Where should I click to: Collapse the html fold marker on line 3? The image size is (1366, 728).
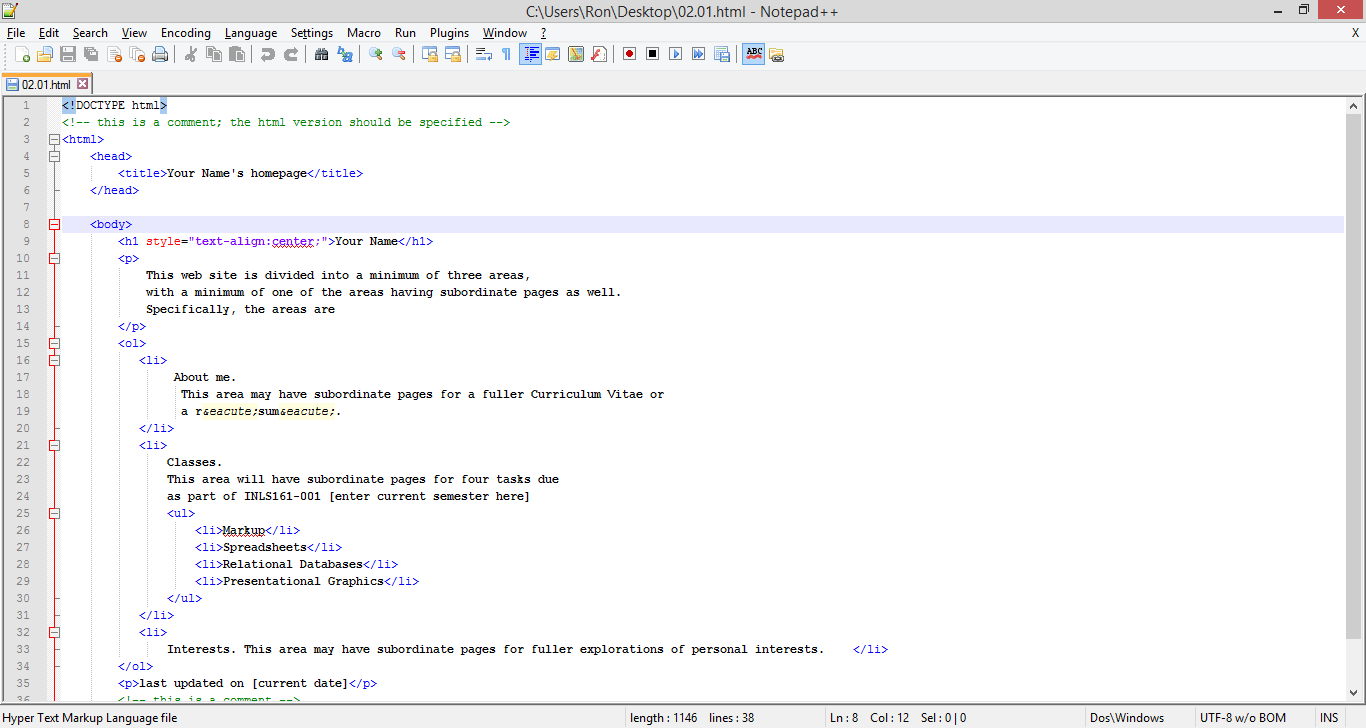pyautogui.click(x=54, y=140)
